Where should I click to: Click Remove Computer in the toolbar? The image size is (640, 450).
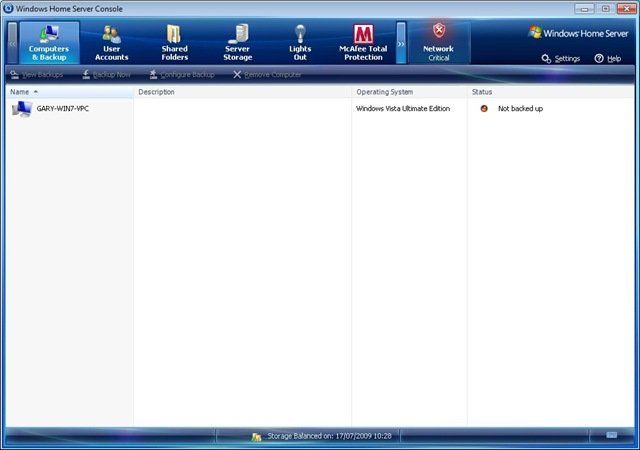coord(267,75)
